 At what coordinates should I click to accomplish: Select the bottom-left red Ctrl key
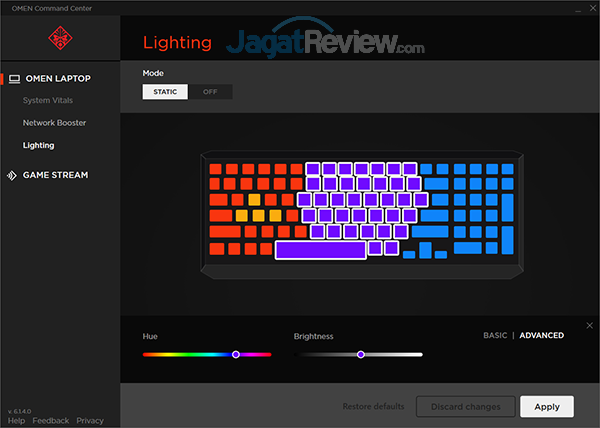tap(217, 249)
